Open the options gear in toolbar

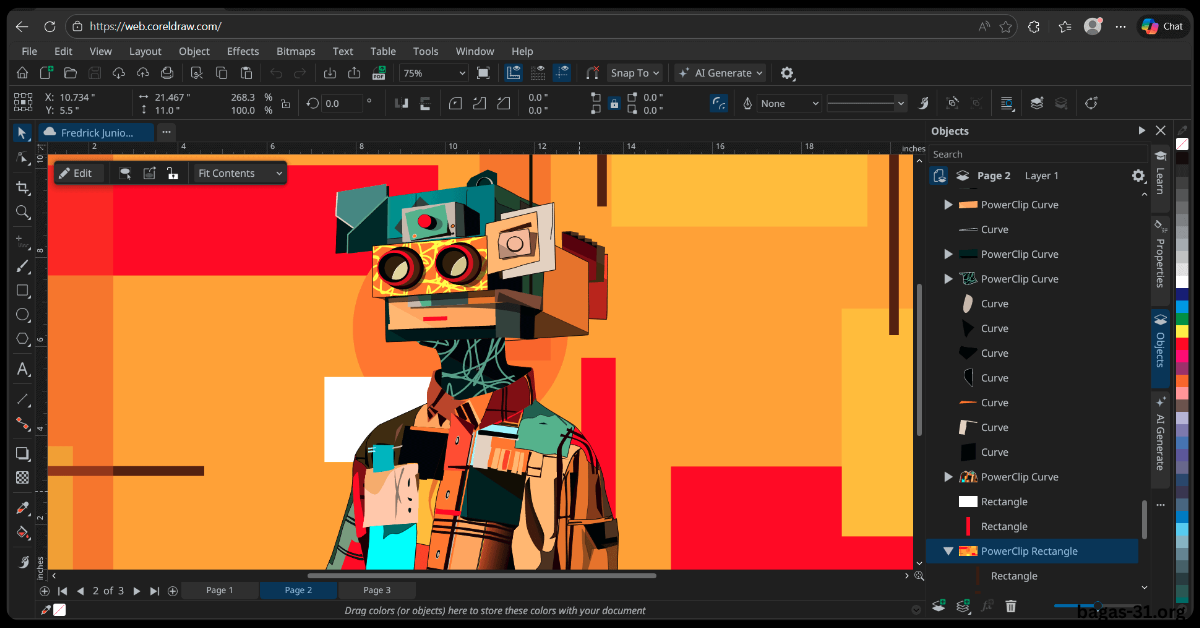[x=787, y=73]
